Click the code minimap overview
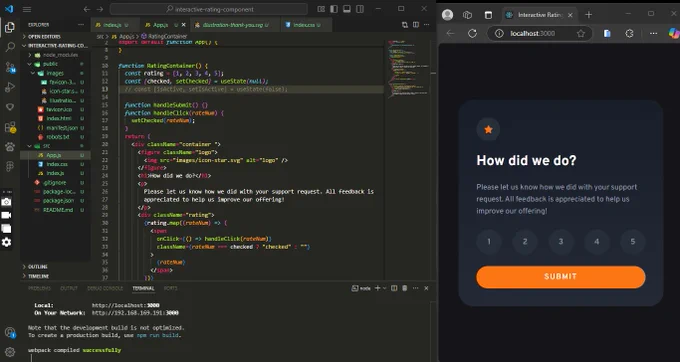680x362 pixels. click(x=408, y=69)
